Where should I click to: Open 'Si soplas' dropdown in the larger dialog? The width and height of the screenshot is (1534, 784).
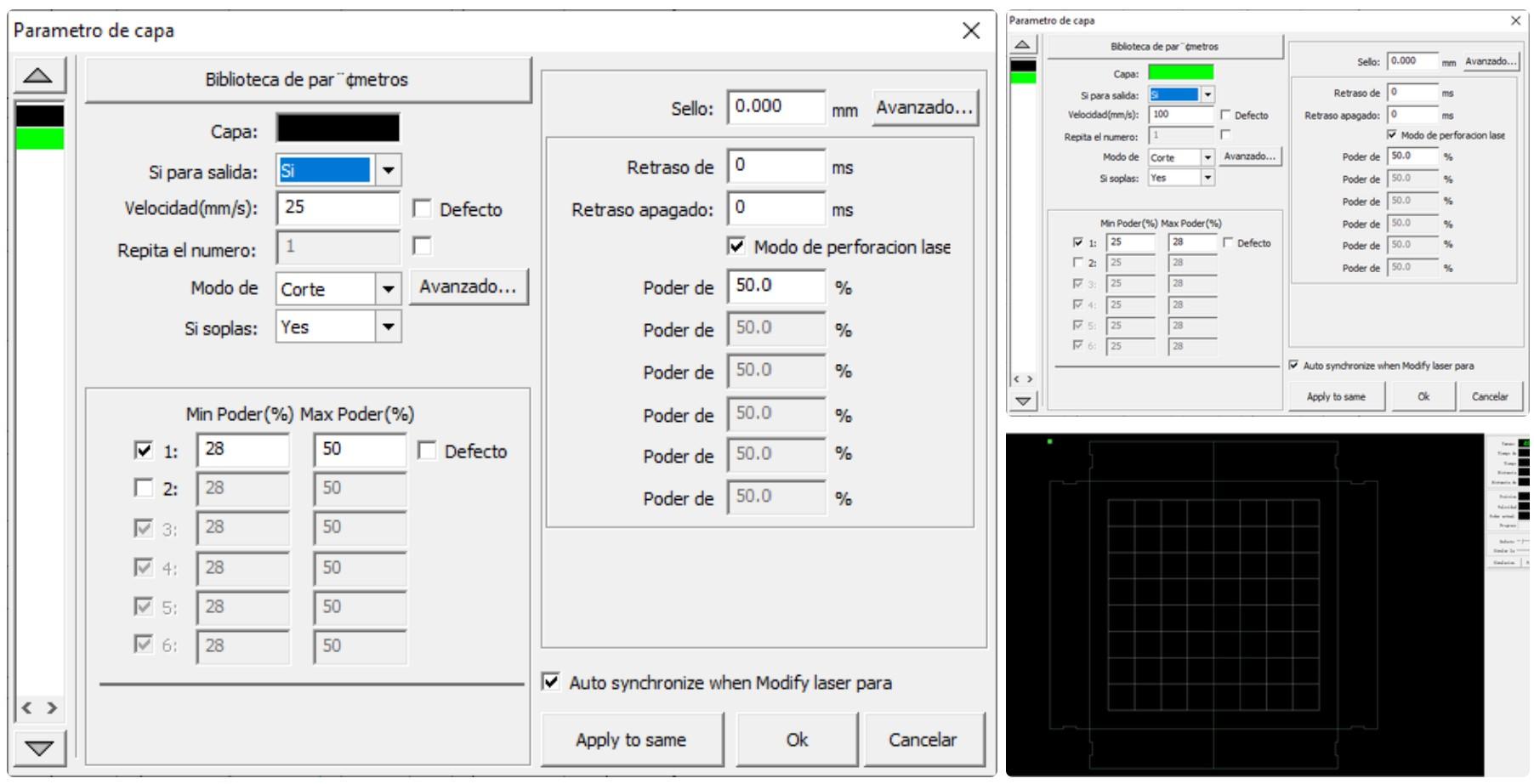388,327
